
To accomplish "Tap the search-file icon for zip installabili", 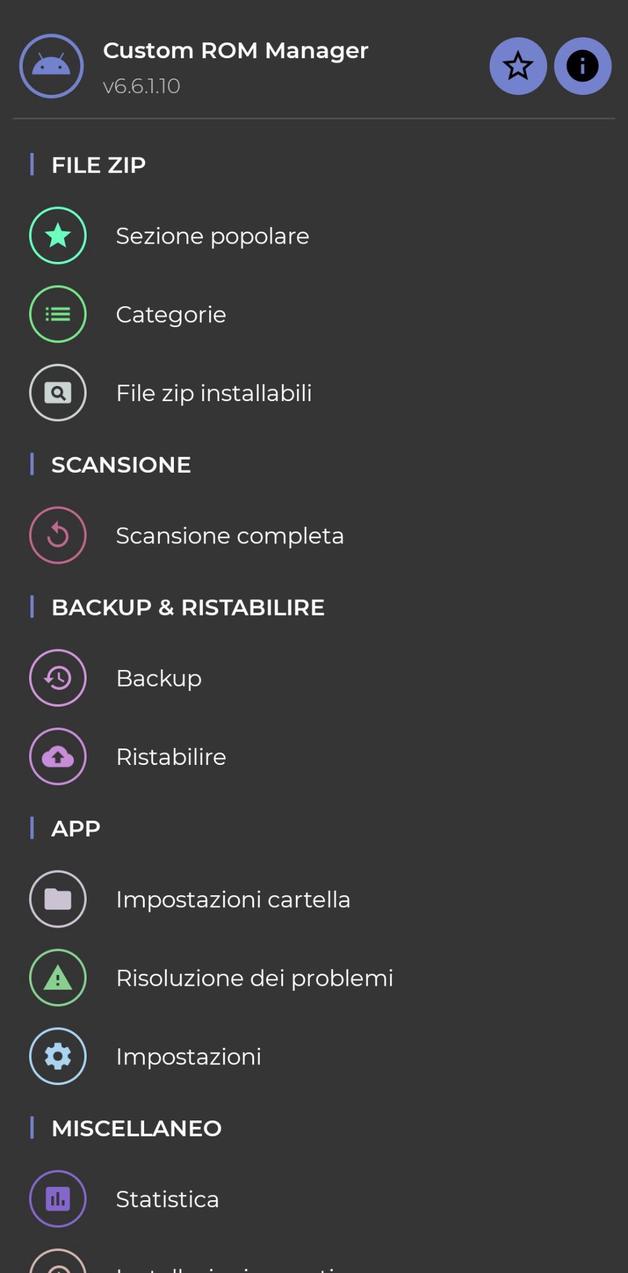I will coord(58,393).
